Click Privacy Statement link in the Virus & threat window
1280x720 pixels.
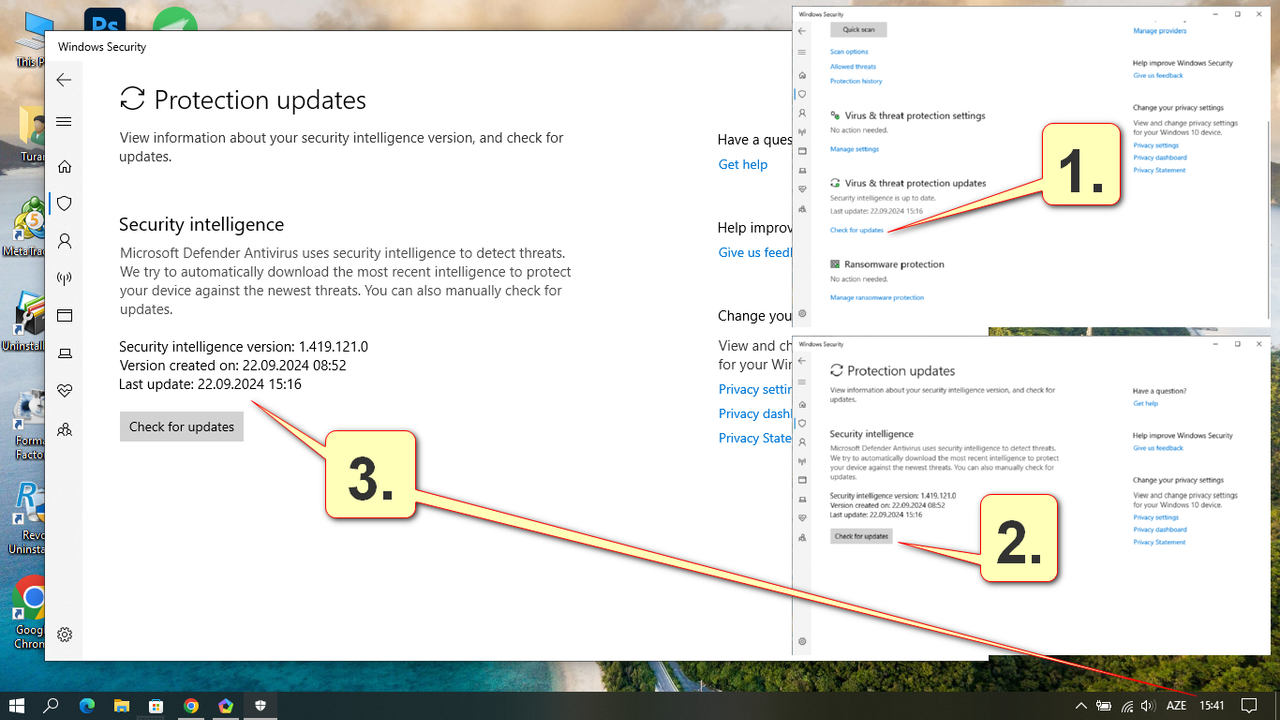[x=1159, y=170]
